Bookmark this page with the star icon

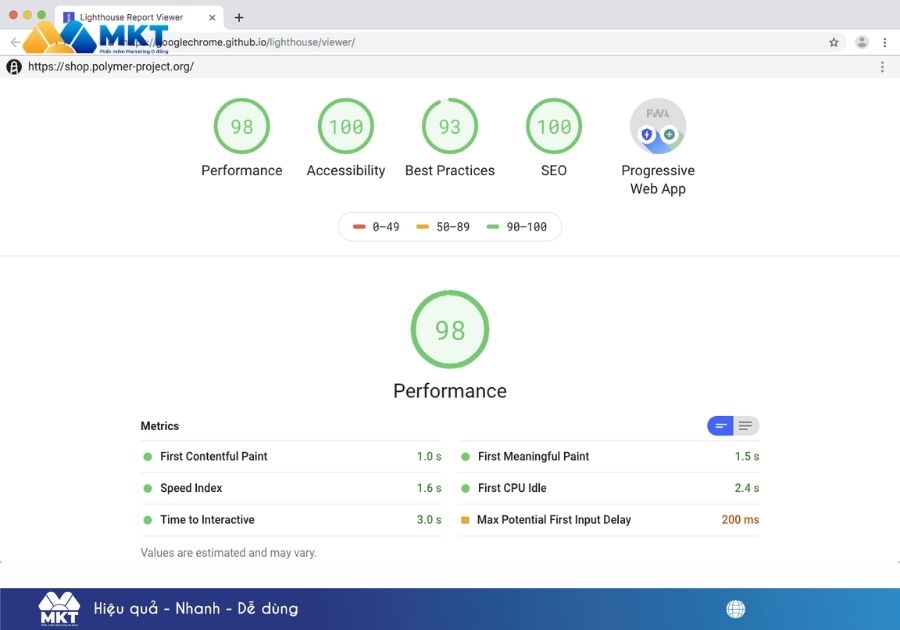pos(833,42)
